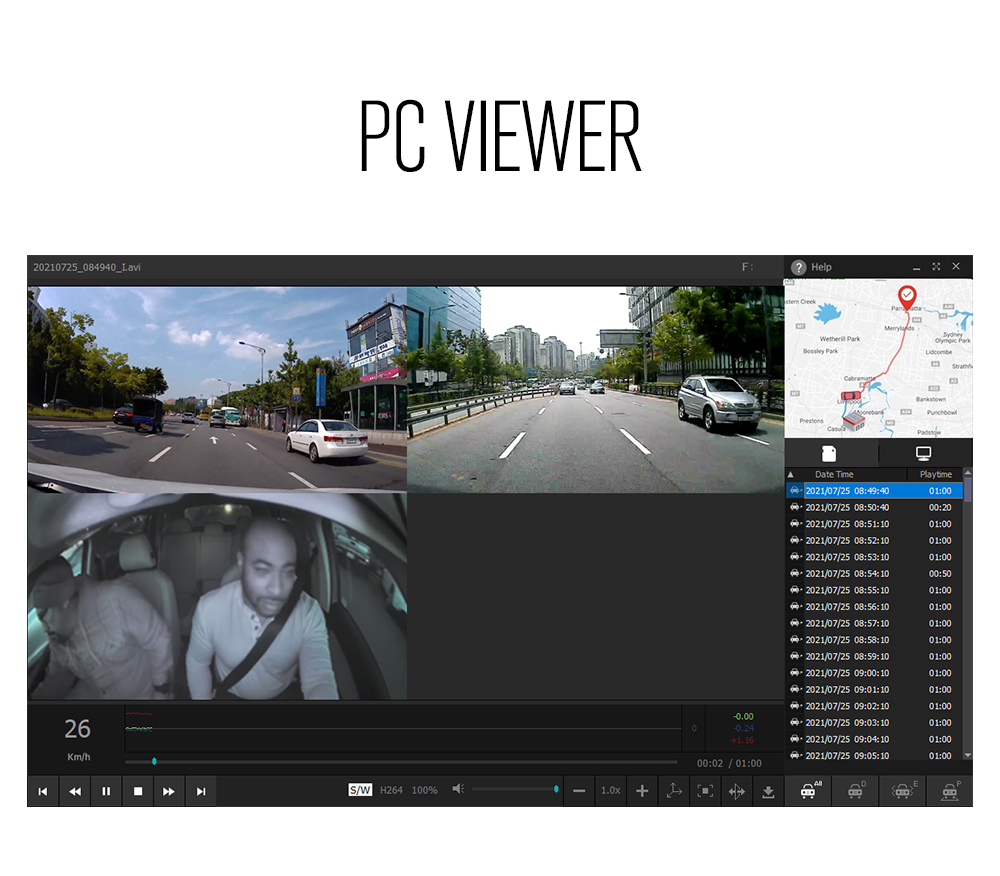Skip to the next file
The height and width of the screenshot is (876, 1000).
point(201,791)
